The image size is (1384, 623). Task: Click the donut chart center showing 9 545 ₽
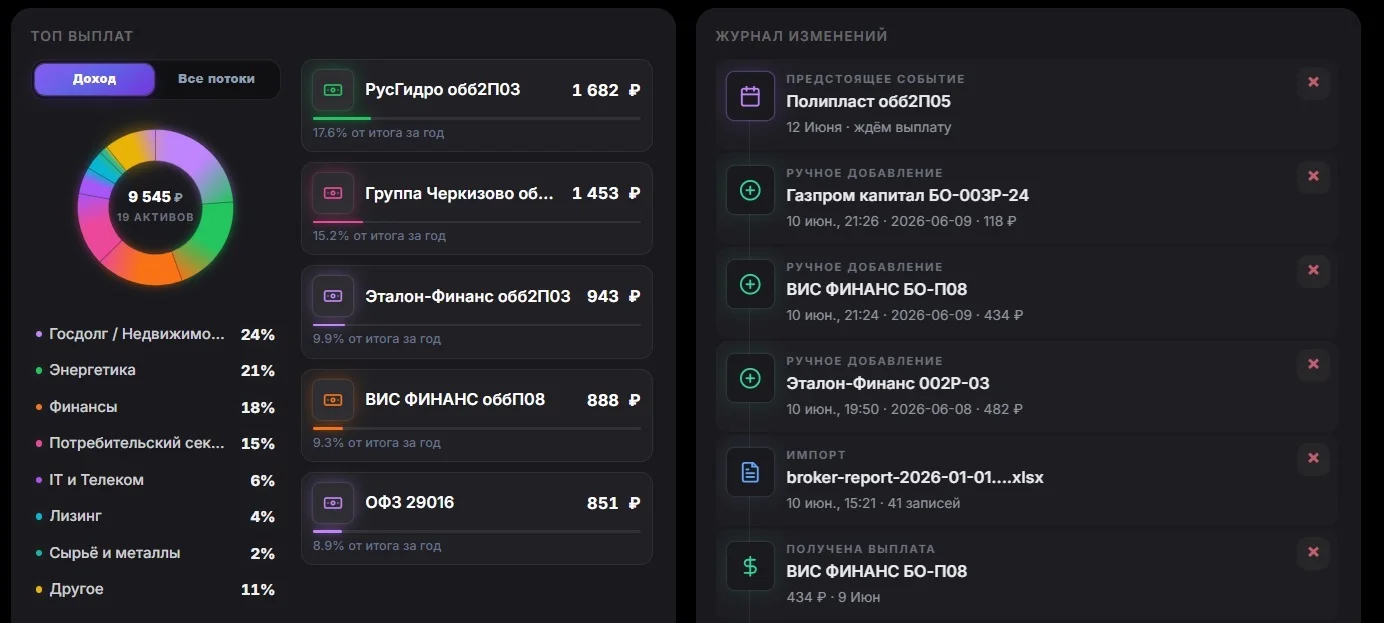click(155, 204)
